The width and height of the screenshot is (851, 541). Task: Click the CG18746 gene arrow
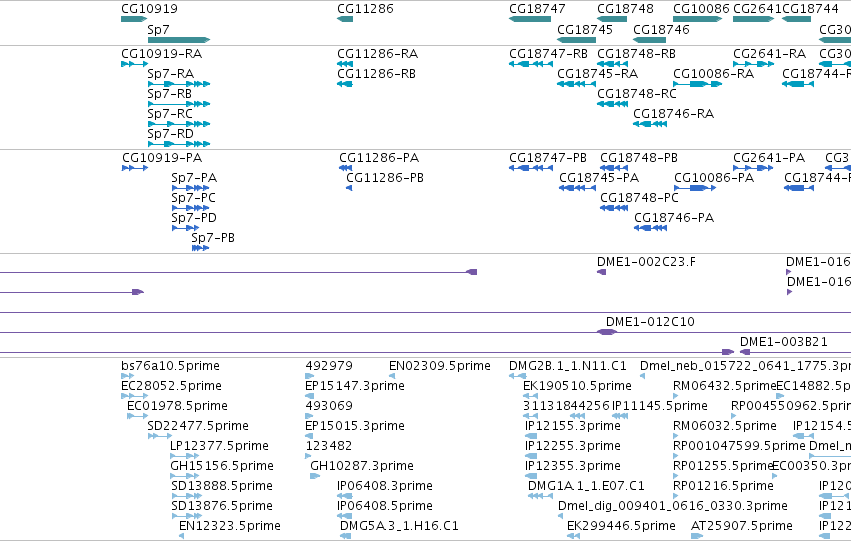[649, 40]
